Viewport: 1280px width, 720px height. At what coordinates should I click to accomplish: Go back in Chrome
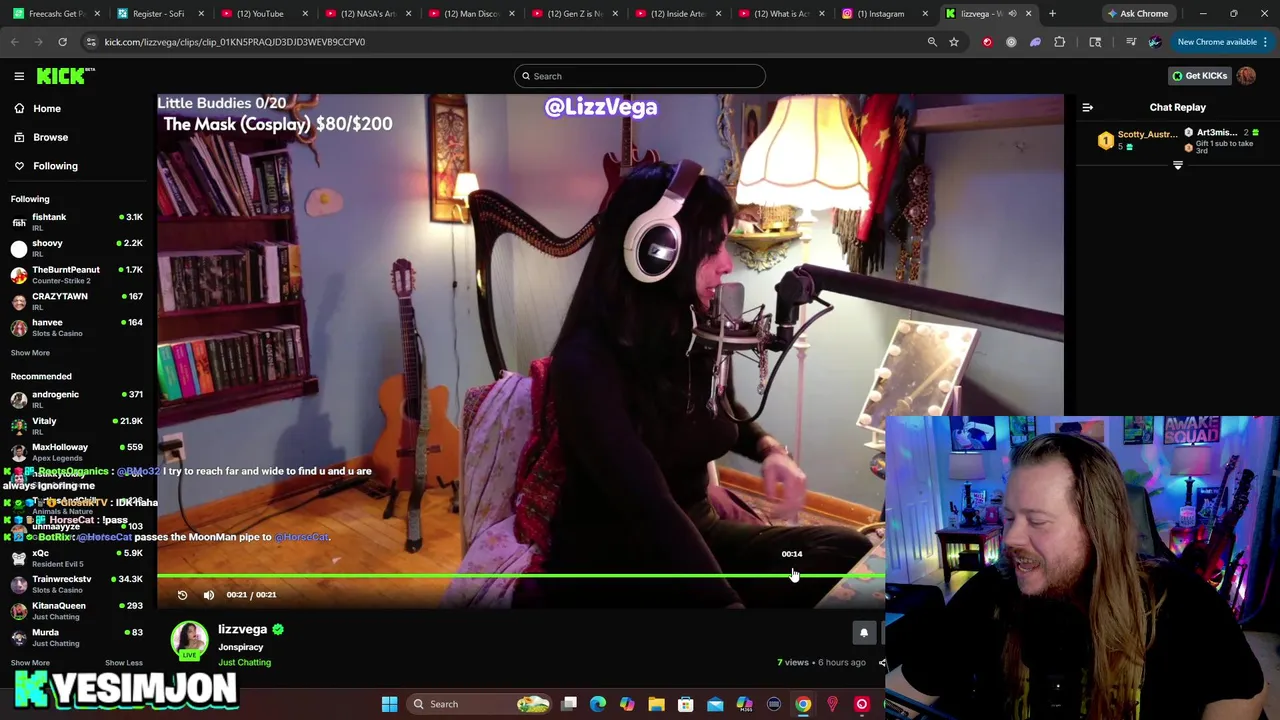(x=15, y=42)
